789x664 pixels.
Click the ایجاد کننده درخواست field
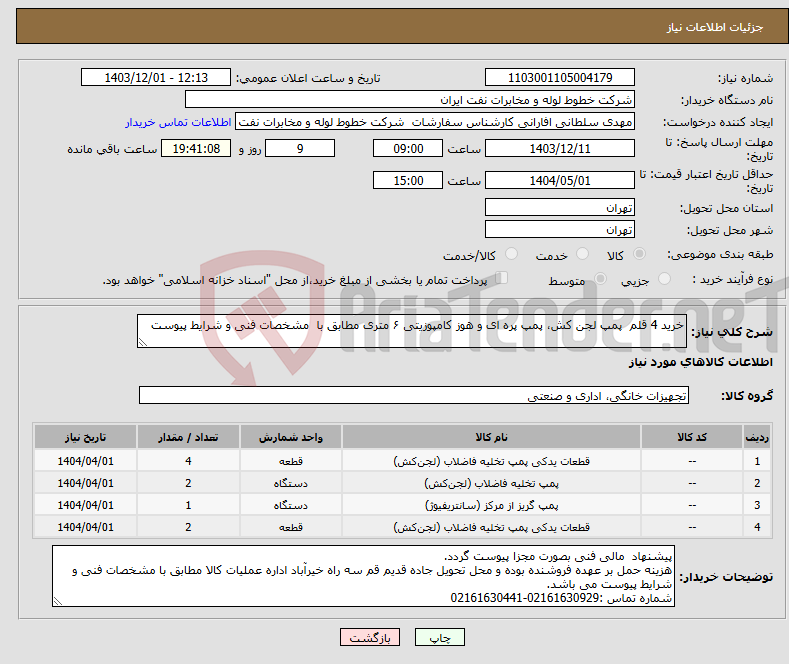435,122
